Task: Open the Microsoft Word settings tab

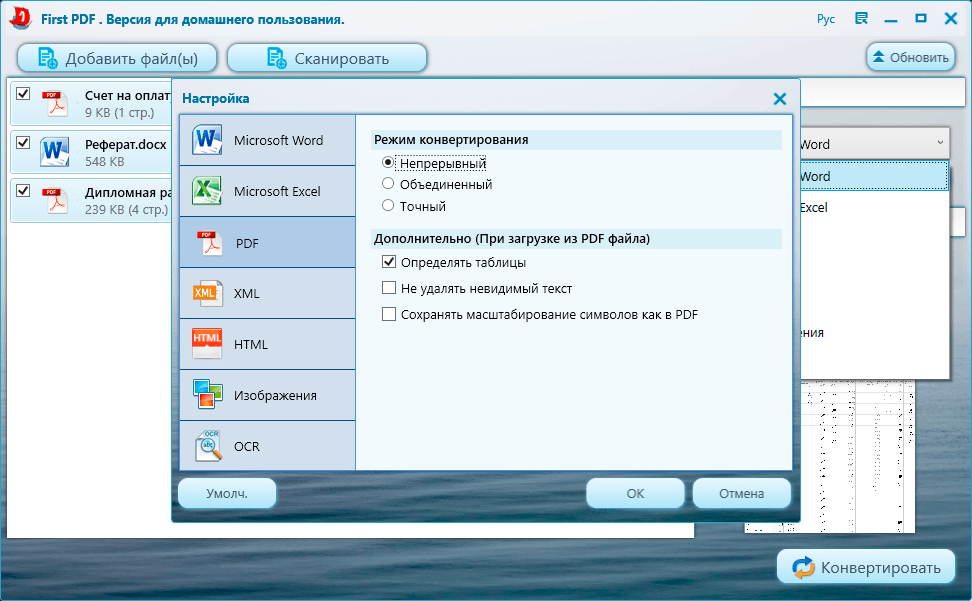Action: tap(267, 140)
